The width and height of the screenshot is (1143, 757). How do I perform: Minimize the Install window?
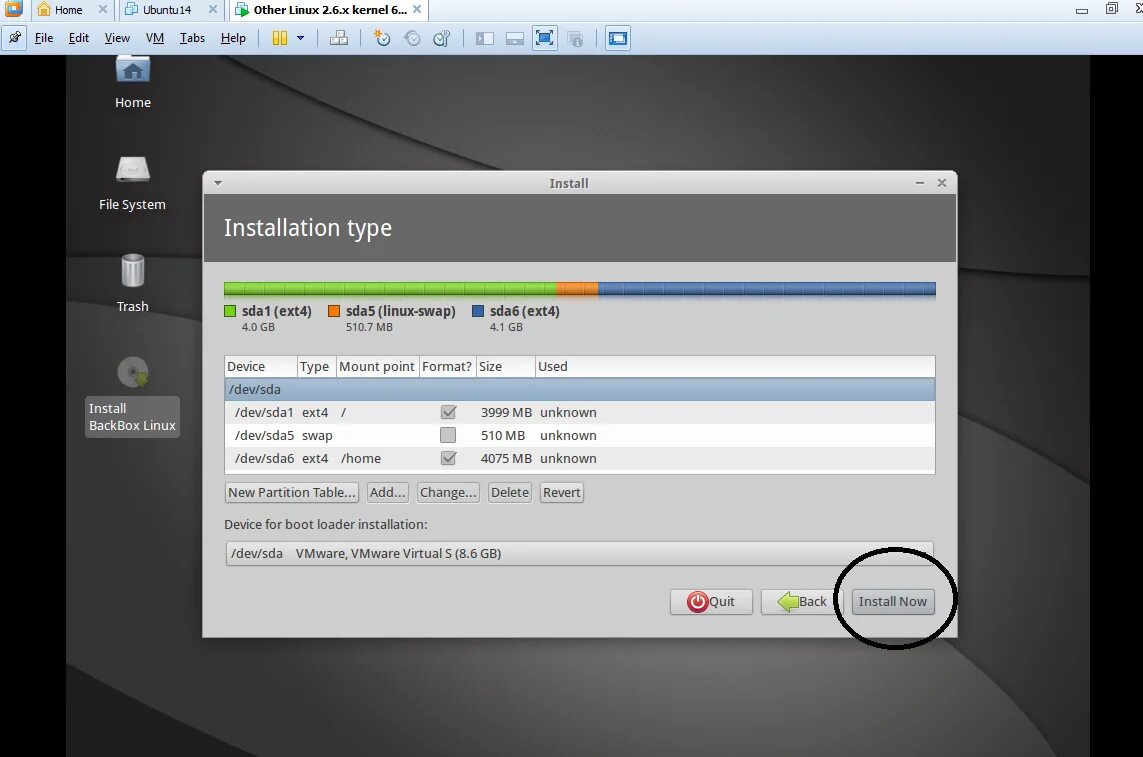click(920, 183)
